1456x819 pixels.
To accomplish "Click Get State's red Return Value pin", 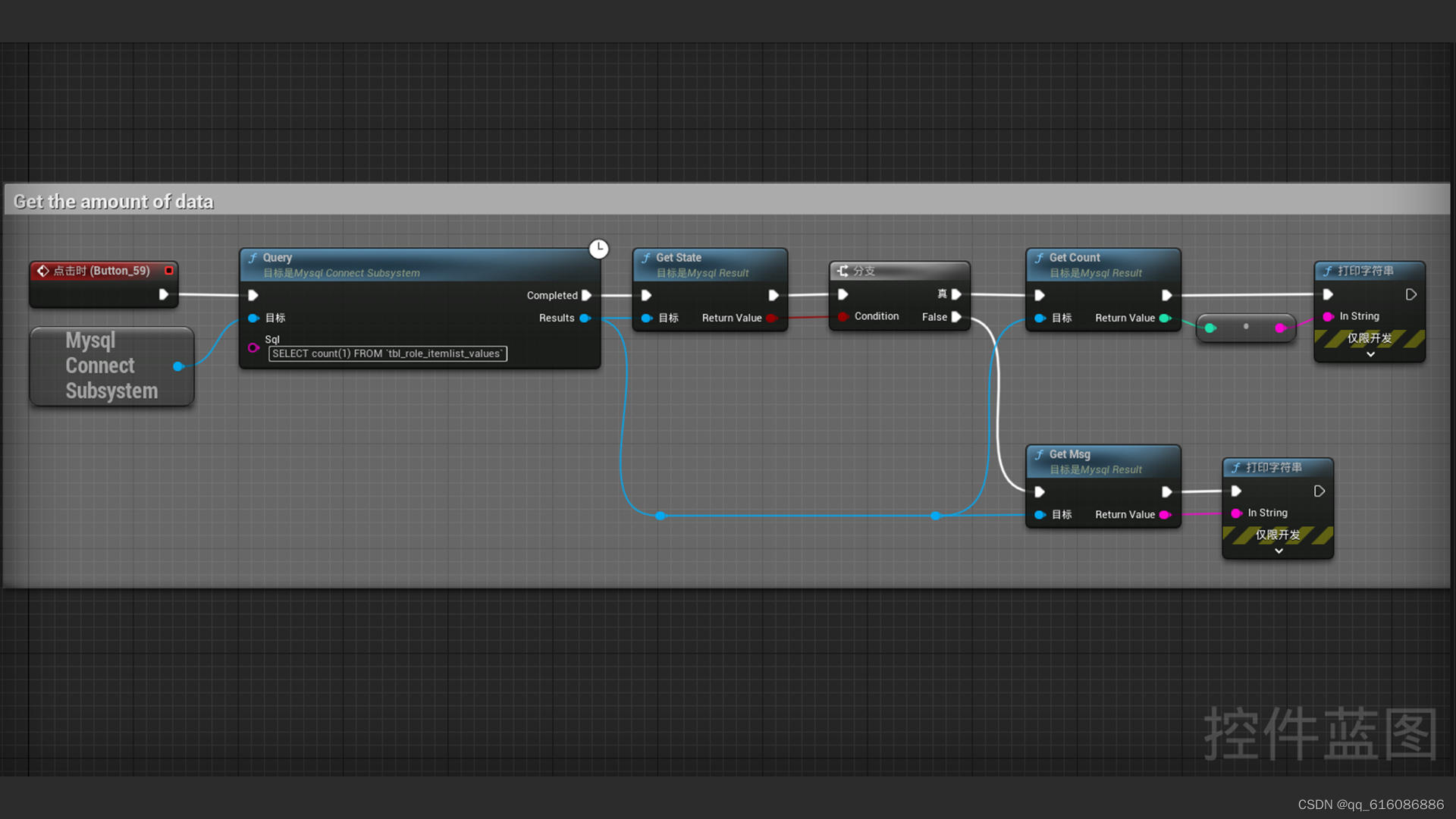I will [771, 318].
